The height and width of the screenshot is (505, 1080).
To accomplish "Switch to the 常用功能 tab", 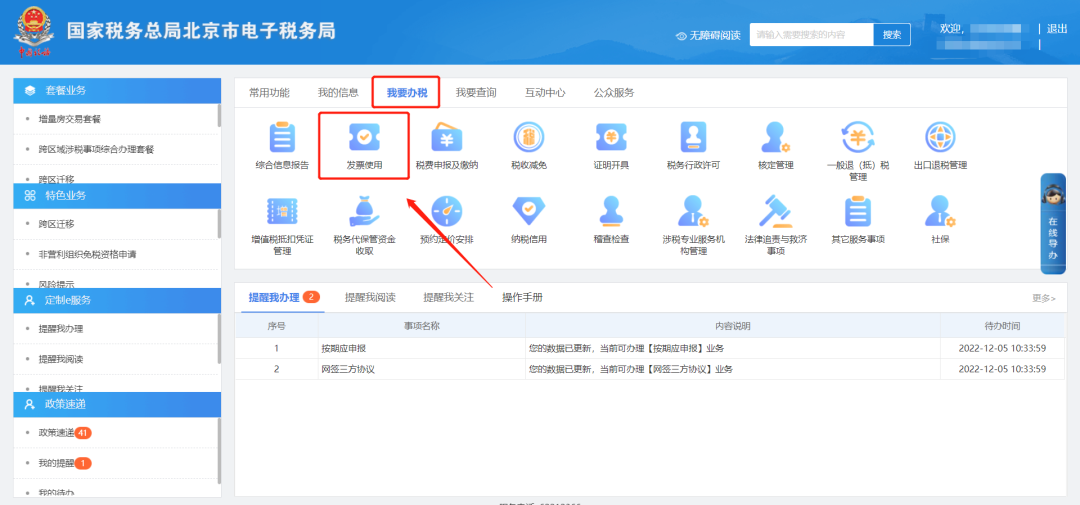I will [269, 93].
